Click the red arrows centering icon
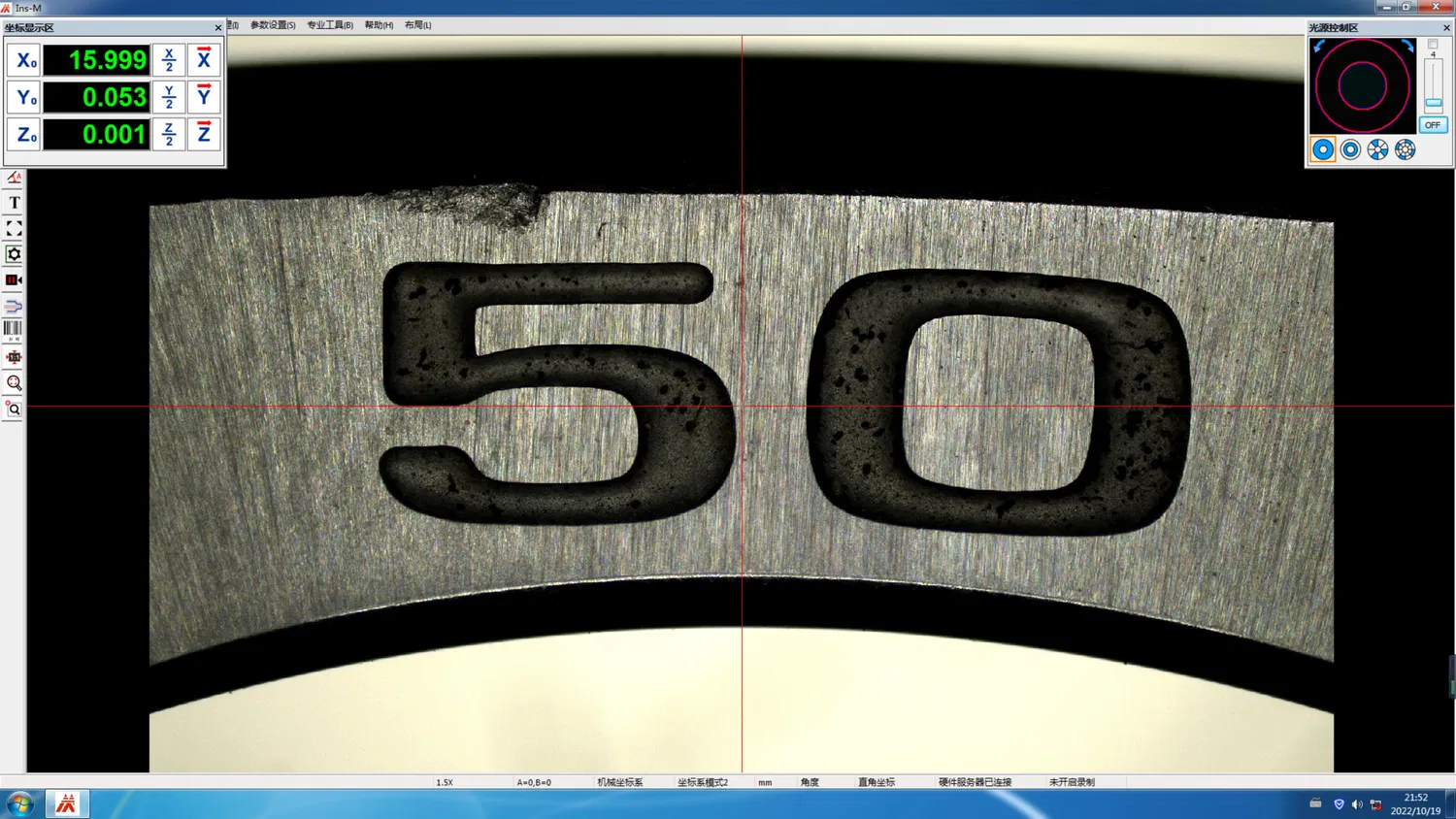 tap(14, 357)
